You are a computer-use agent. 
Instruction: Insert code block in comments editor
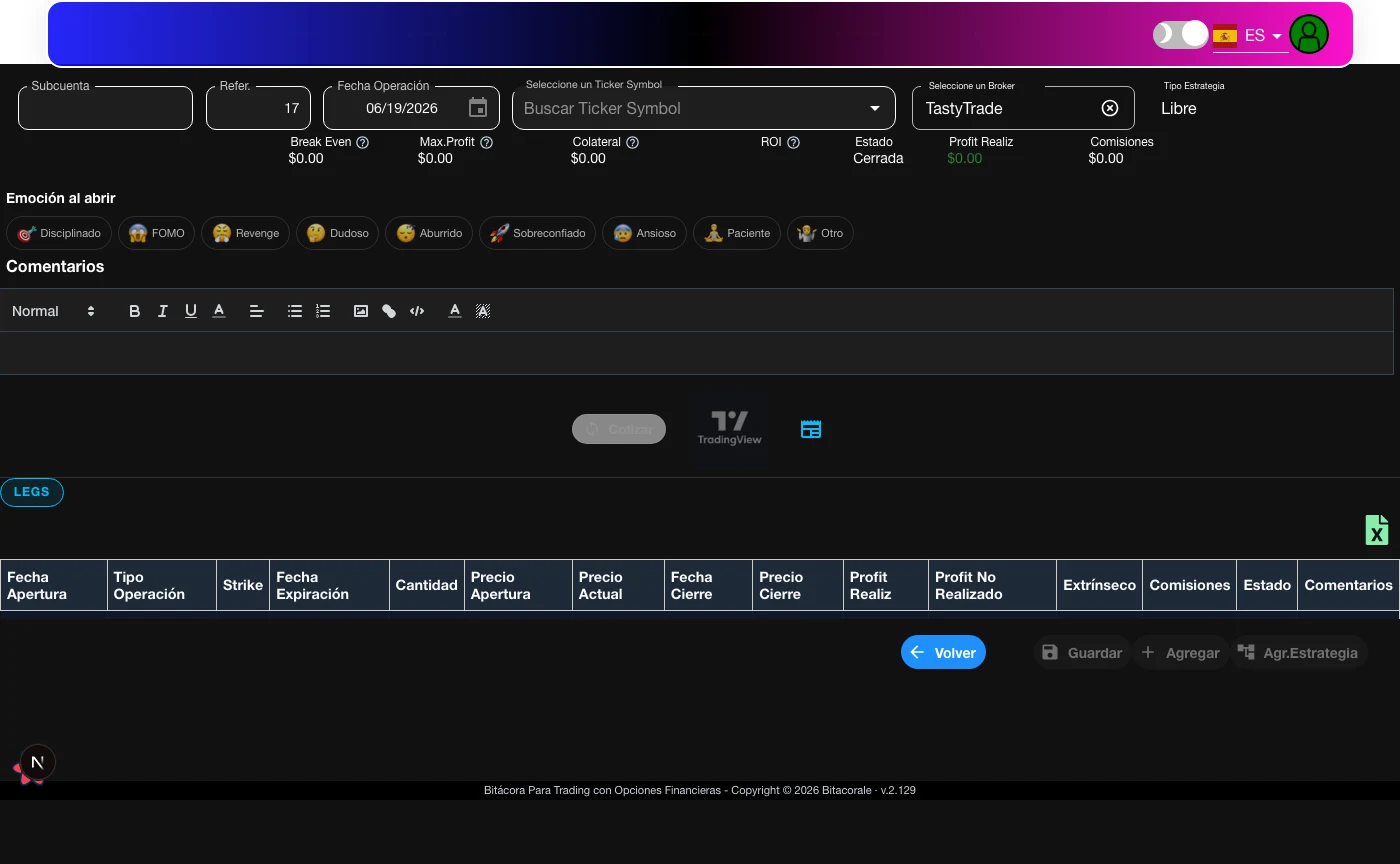point(417,311)
